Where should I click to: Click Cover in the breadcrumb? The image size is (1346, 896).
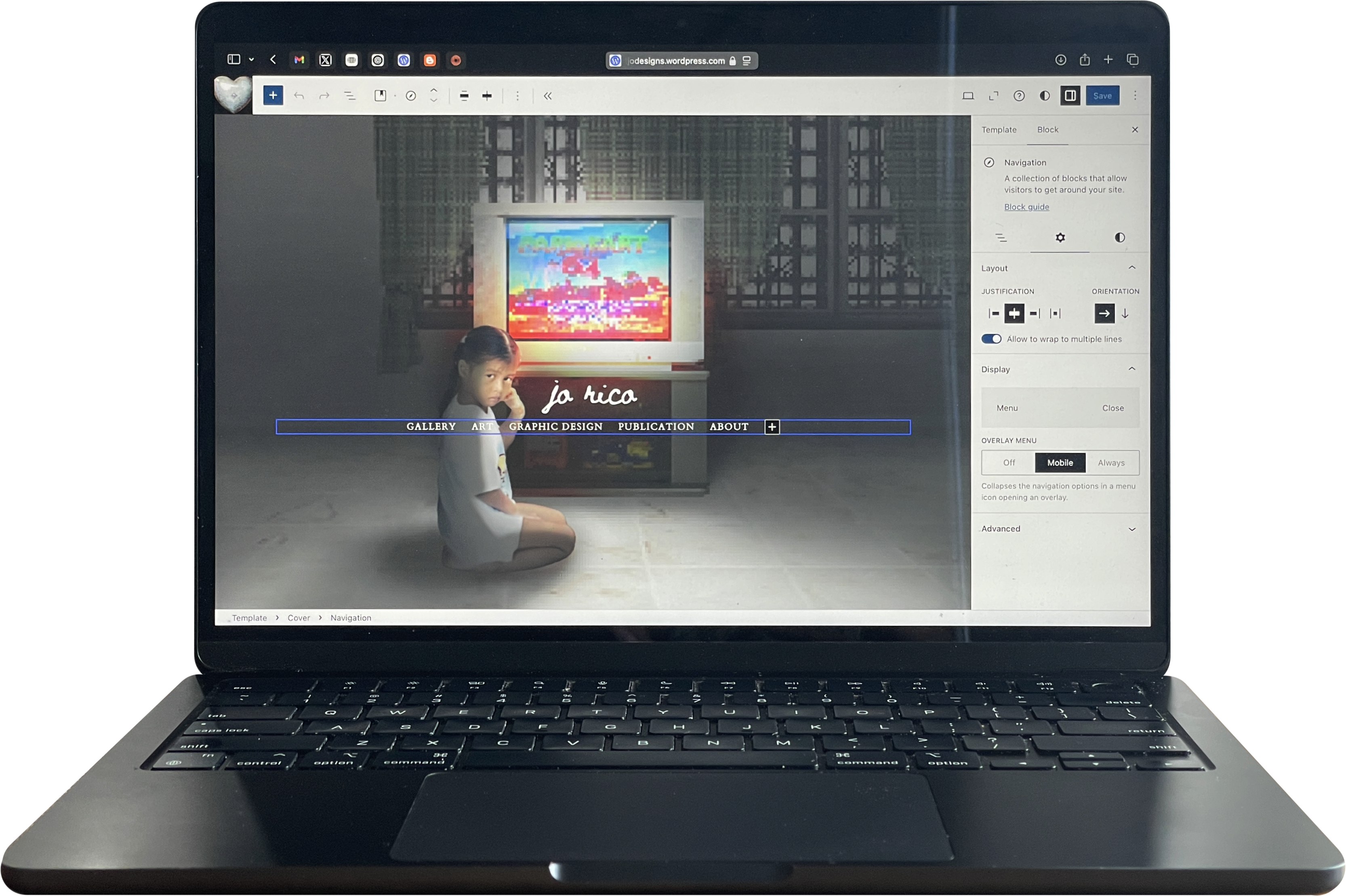pyautogui.click(x=299, y=618)
